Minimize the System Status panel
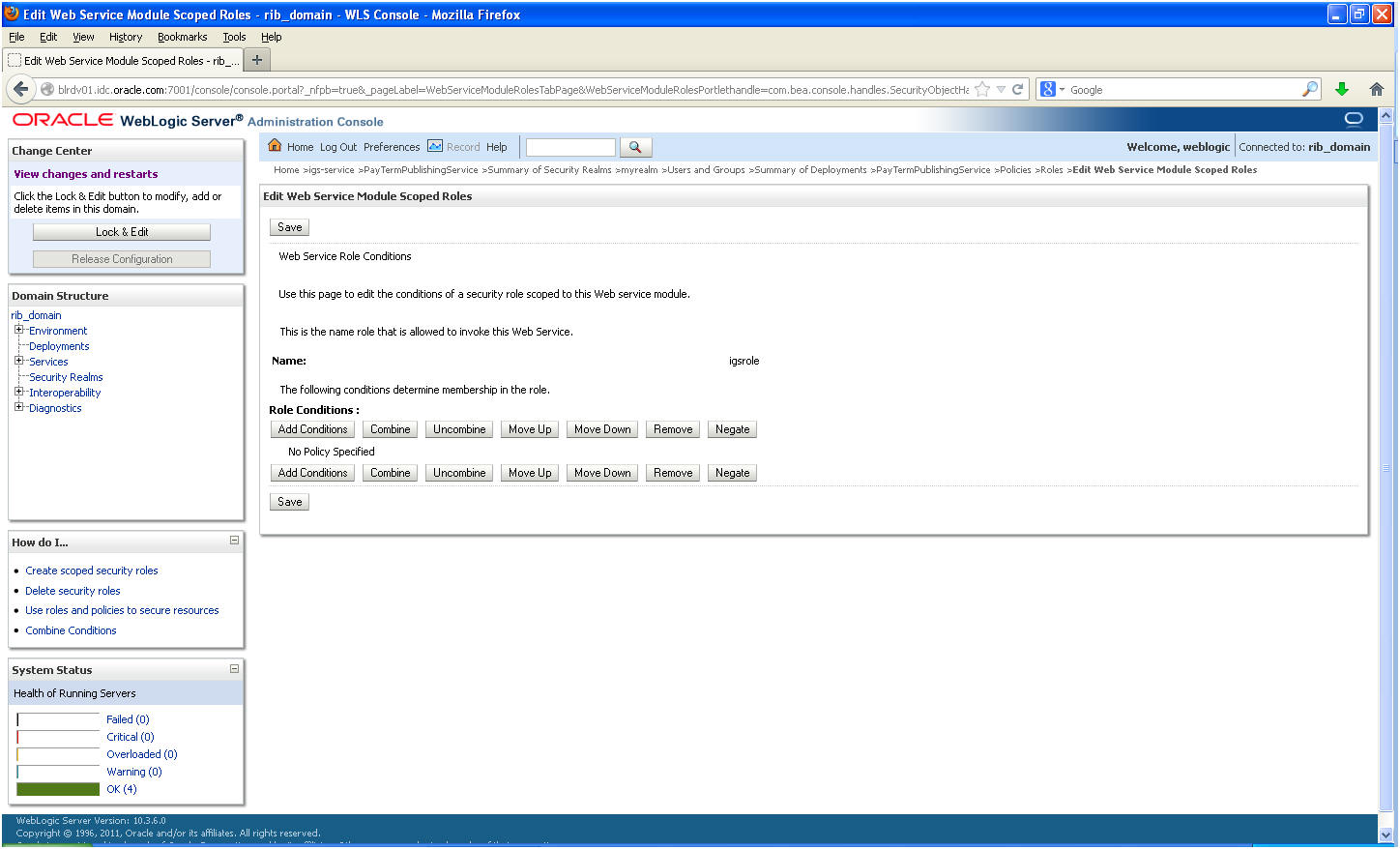Screen dimensions: 1400x849 [x=234, y=668]
